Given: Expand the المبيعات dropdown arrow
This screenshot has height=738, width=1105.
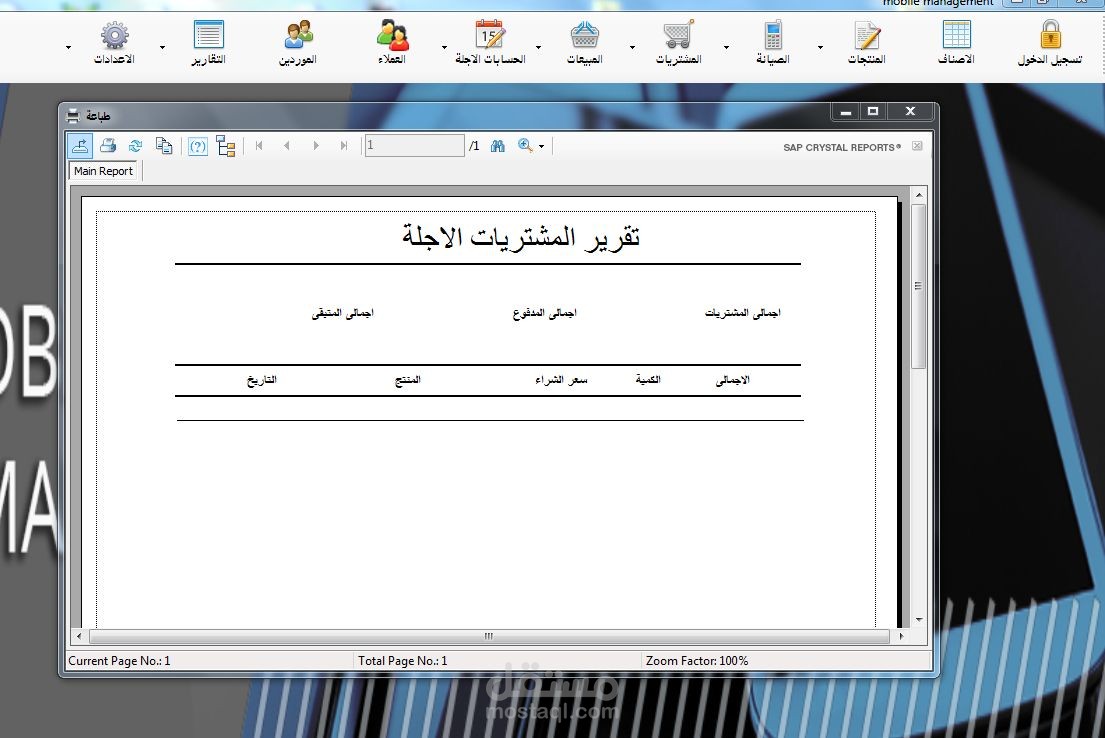Looking at the screenshot, I should pyautogui.click(x=538, y=48).
